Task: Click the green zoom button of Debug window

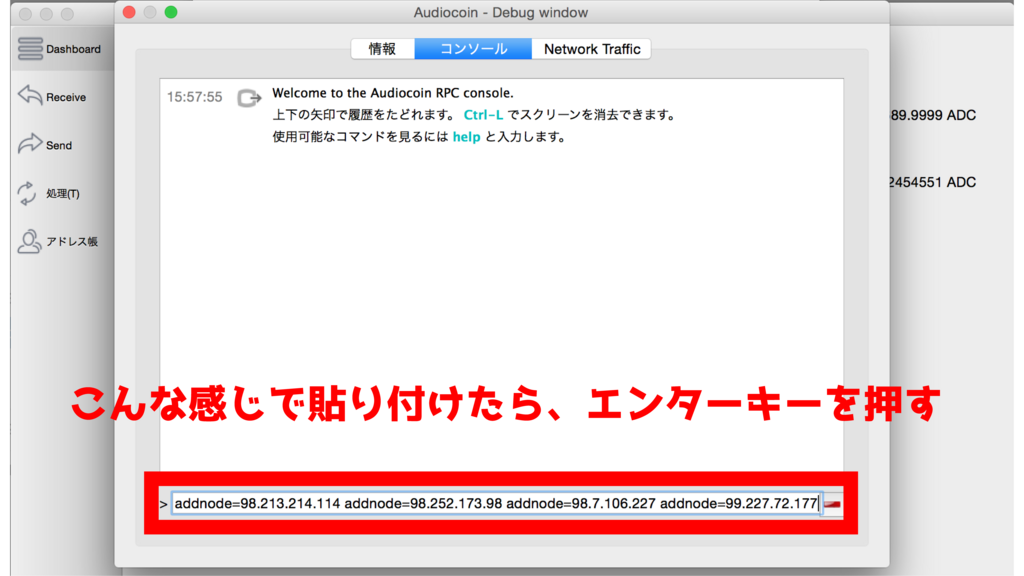Action: (x=171, y=12)
